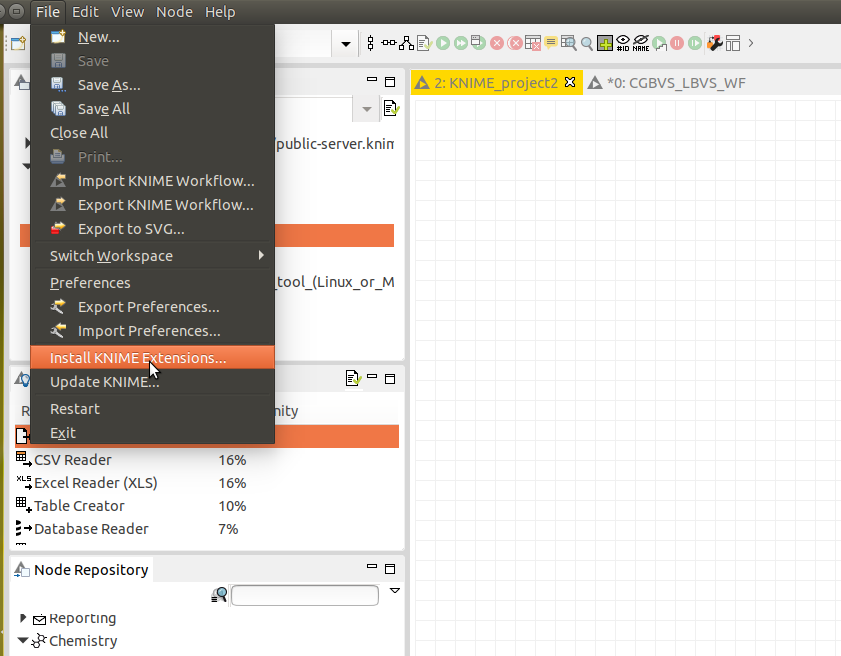Screen dimensions: 841x656
Task: Click the cancel selected node icon
Action: (x=497, y=43)
